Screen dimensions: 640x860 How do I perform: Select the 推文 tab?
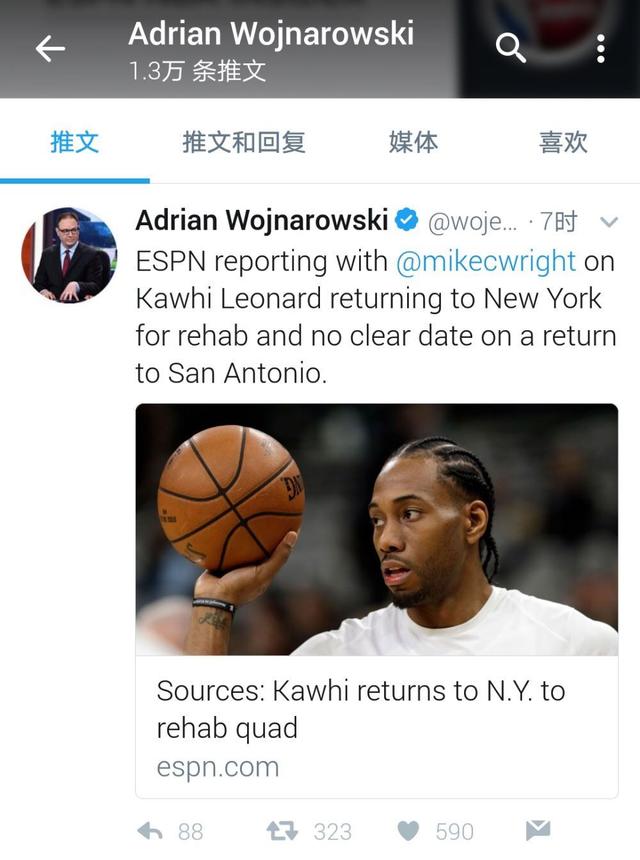click(x=75, y=143)
